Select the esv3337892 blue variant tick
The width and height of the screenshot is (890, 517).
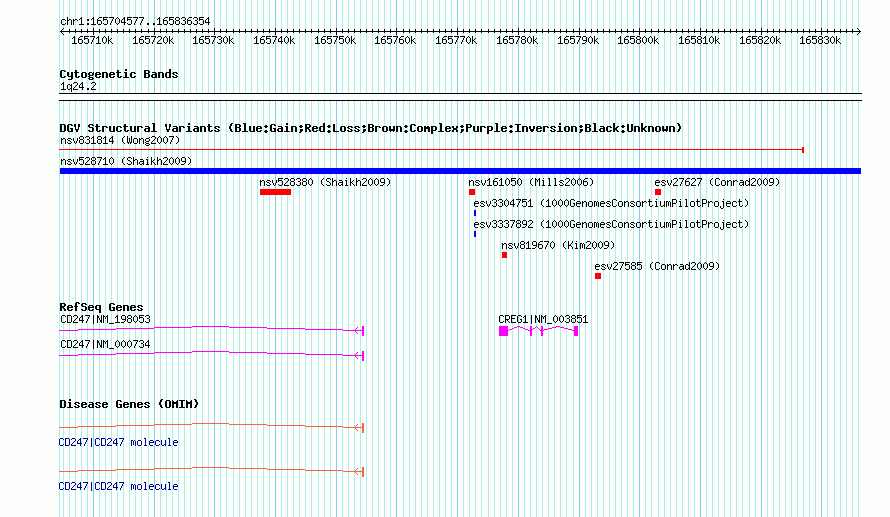475,234
